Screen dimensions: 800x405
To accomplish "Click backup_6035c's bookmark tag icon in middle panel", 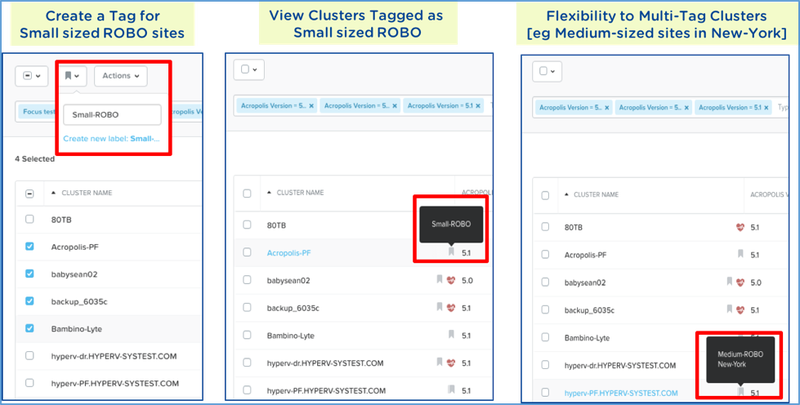I will [x=439, y=307].
